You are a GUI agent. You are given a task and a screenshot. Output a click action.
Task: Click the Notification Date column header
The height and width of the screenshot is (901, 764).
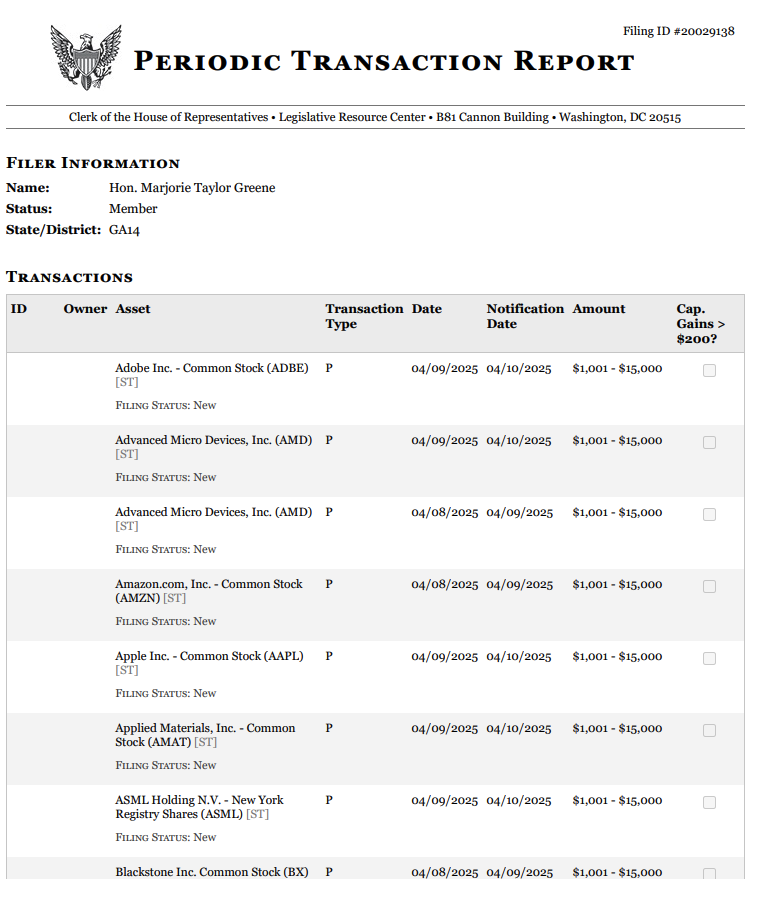coord(525,316)
